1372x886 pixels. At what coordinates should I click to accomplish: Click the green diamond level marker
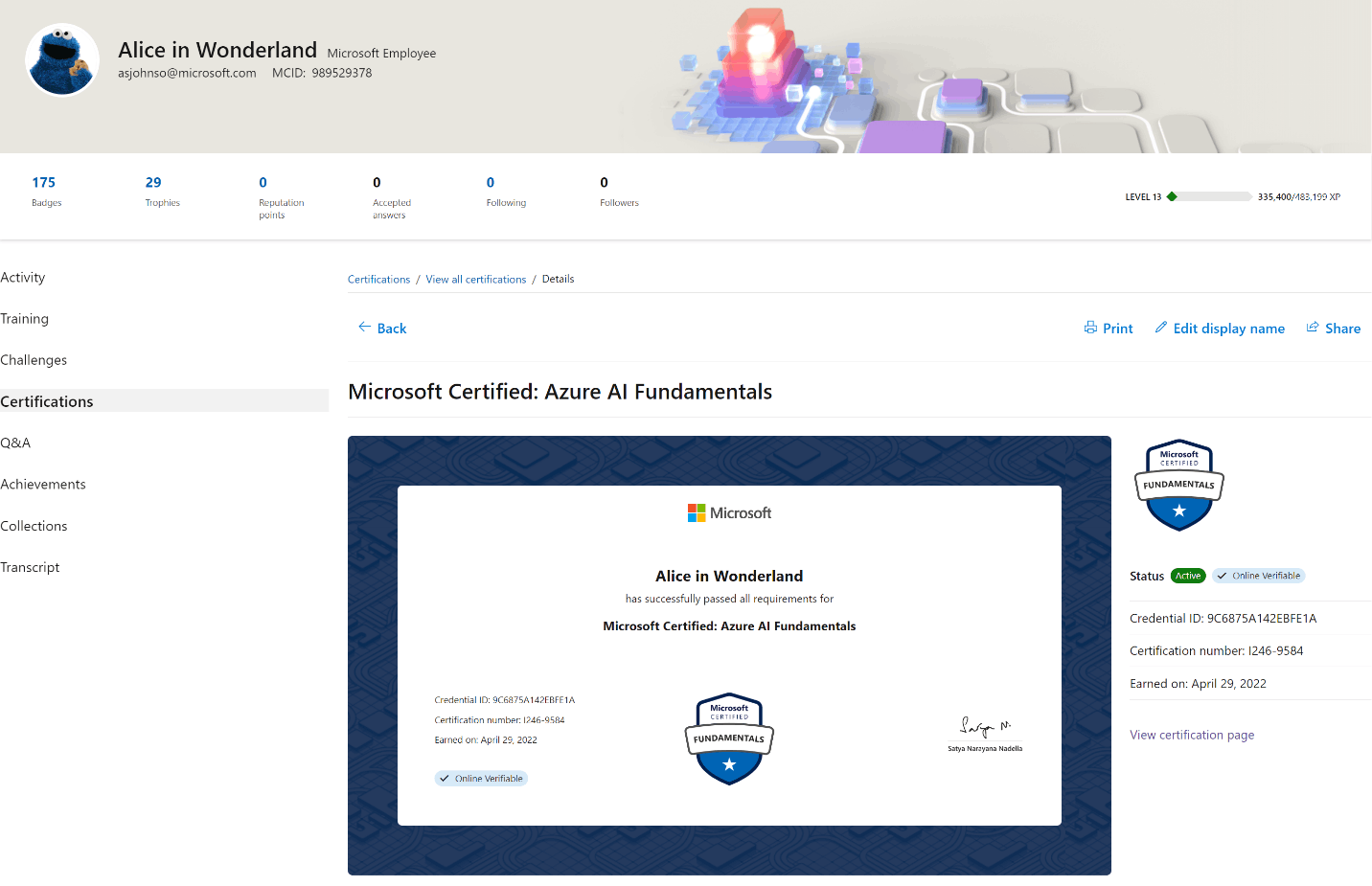(1172, 196)
